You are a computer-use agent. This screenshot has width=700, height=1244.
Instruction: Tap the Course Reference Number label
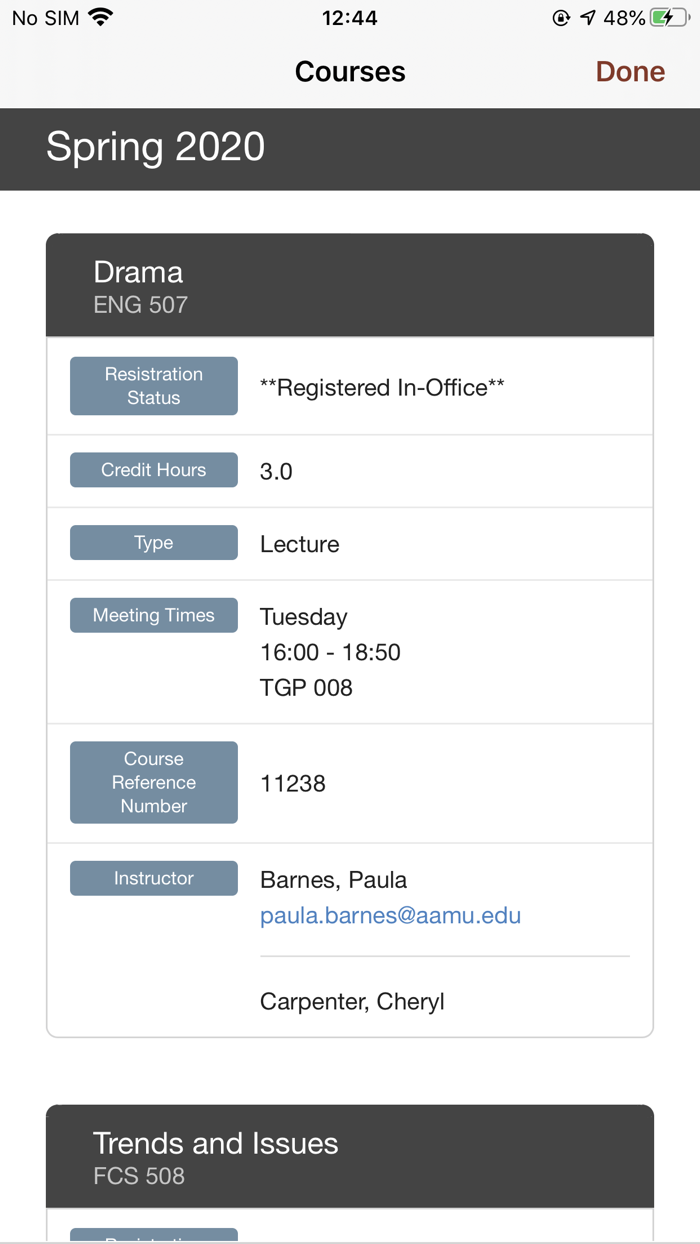pyautogui.click(x=154, y=782)
